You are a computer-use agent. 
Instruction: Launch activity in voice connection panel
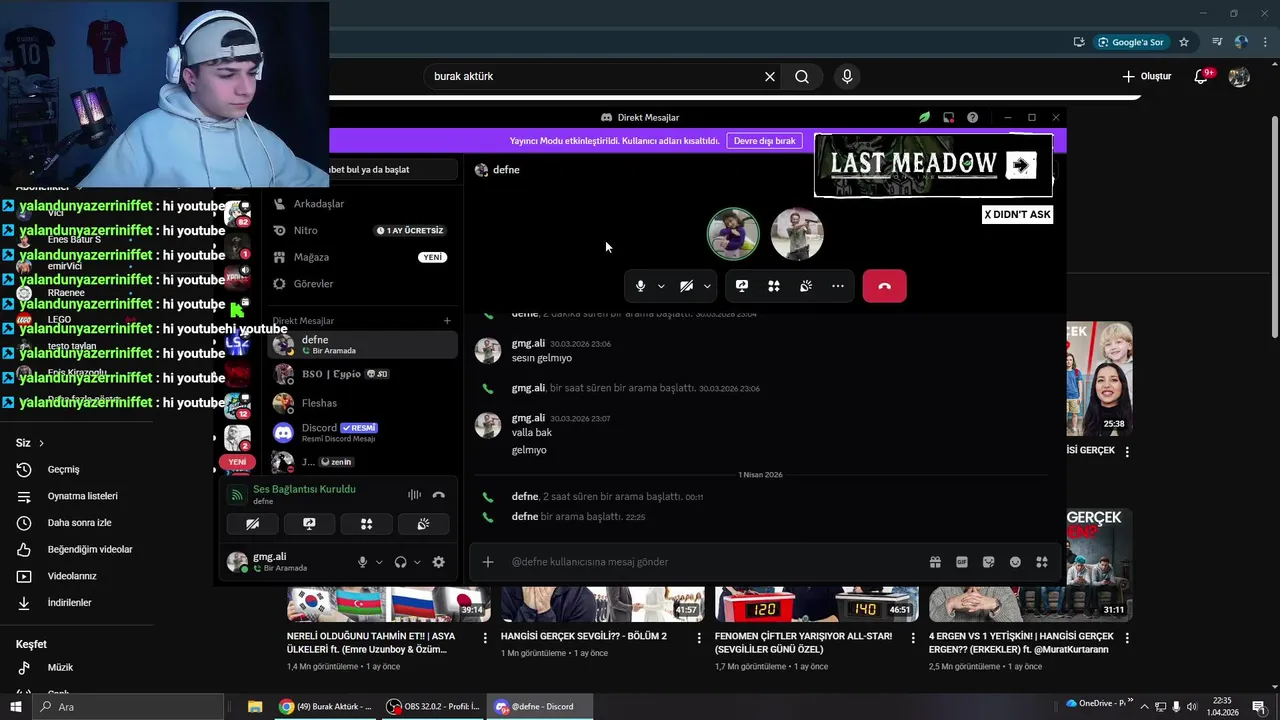click(366, 524)
